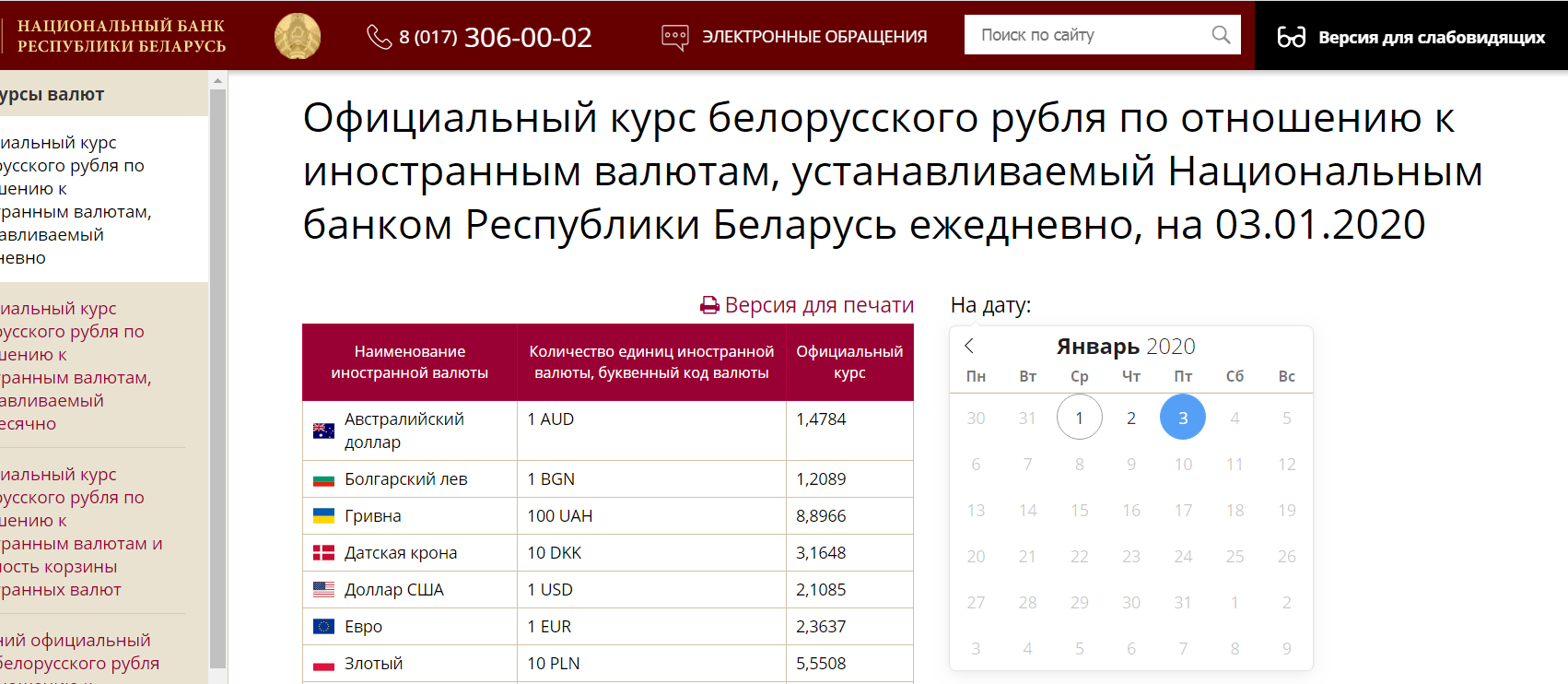Click into the Поиск по сайту field
1568x684 pixels.
click(1087, 35)
